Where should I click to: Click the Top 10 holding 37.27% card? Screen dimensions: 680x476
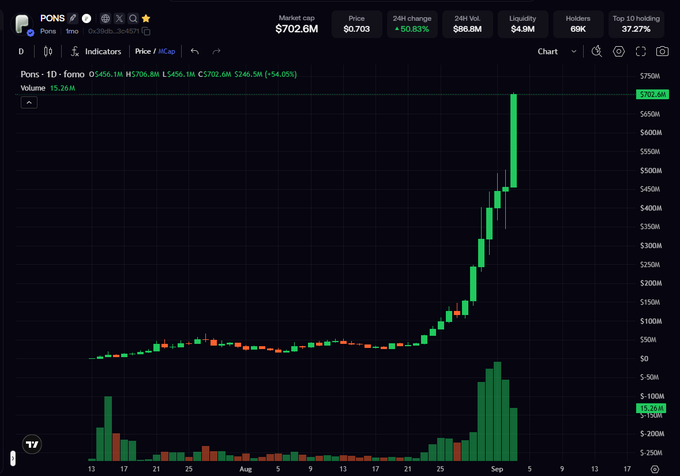[636, 24]
